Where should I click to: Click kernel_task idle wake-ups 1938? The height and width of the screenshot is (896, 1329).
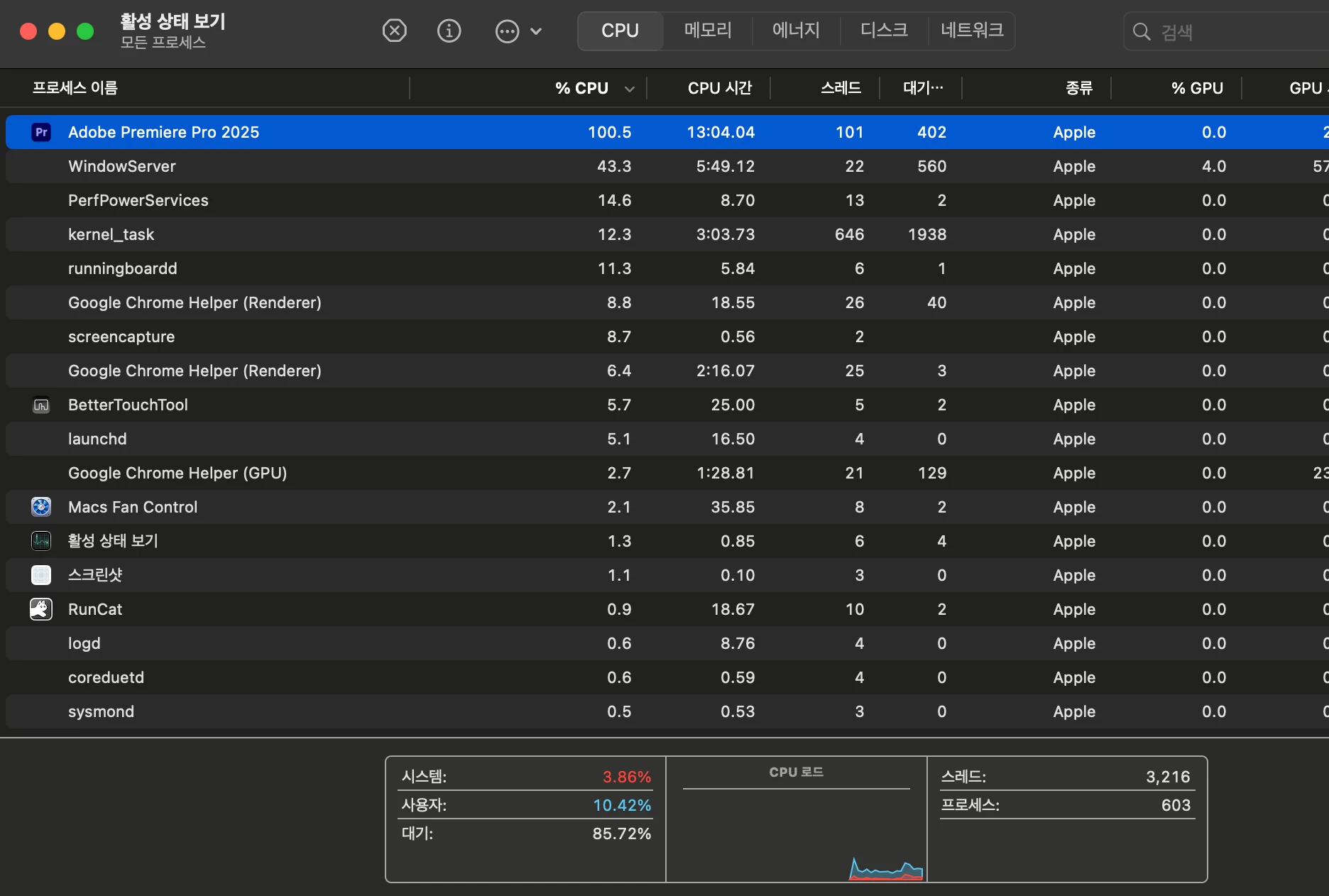[927, 234]
